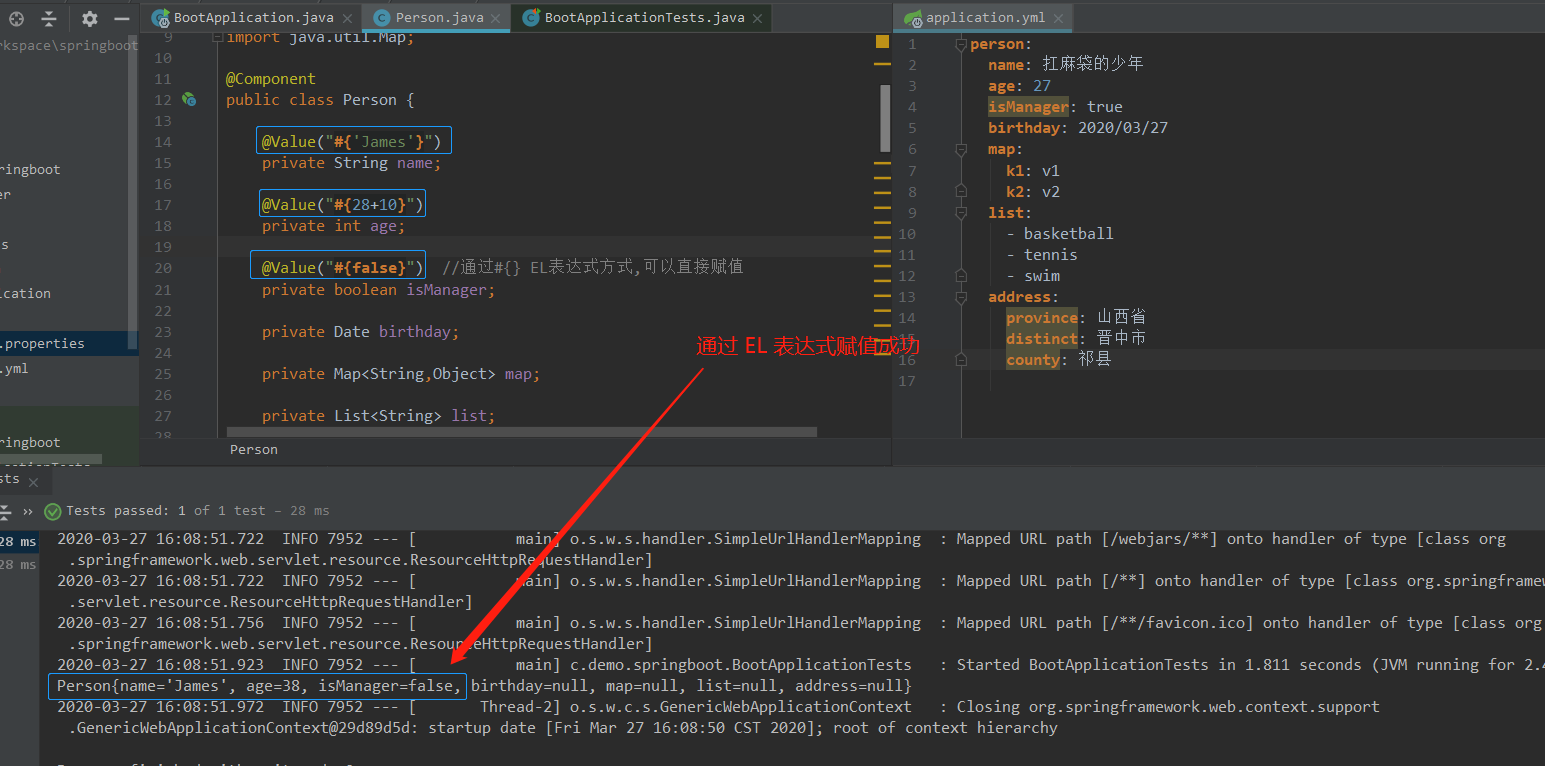This screenshot has width=1545, height=766.
Task: Click the 'private List<String> list;' line
Action: (x=378, y=416)
